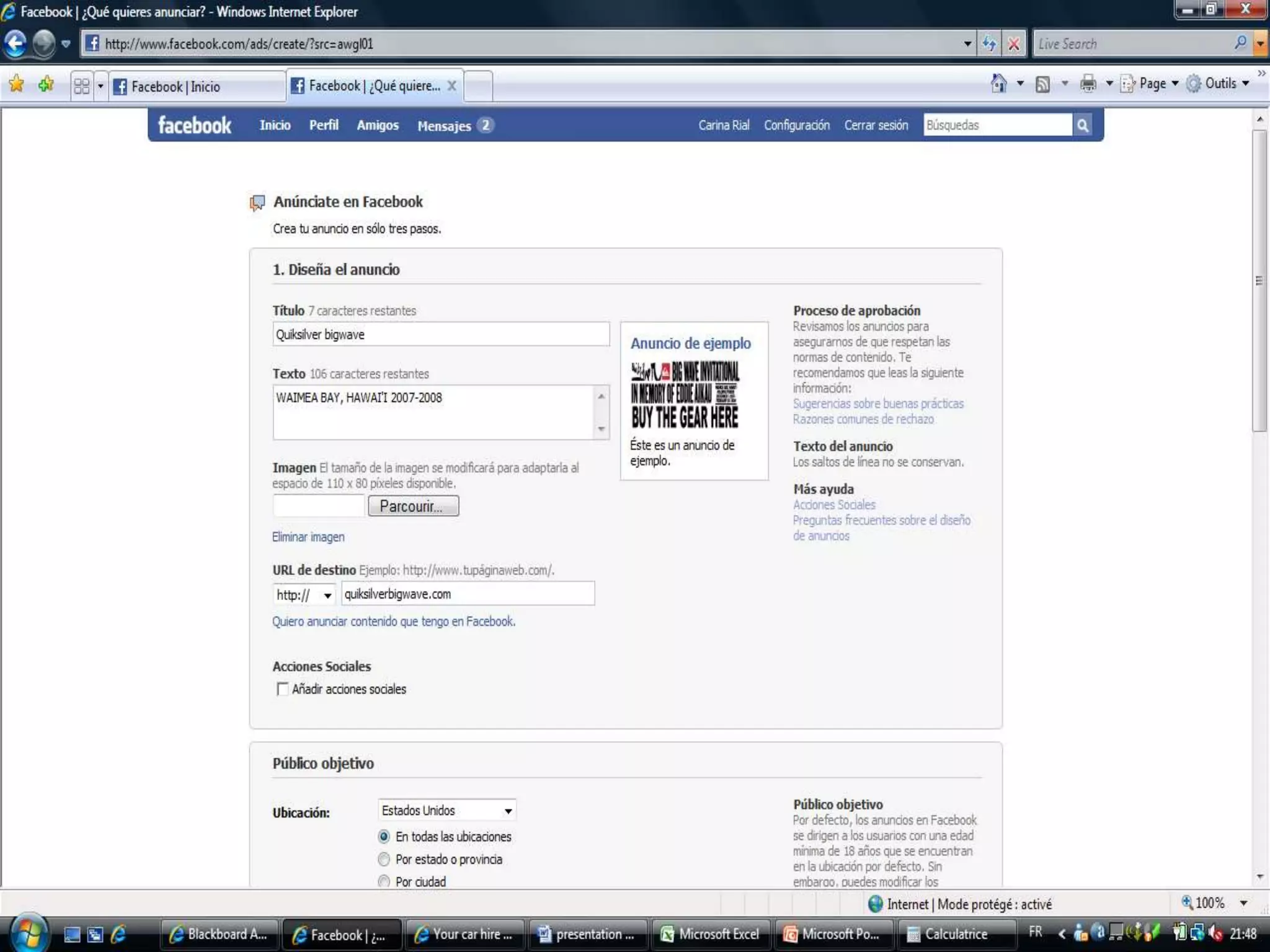Click the browser Back arrow button

(15, 43)
